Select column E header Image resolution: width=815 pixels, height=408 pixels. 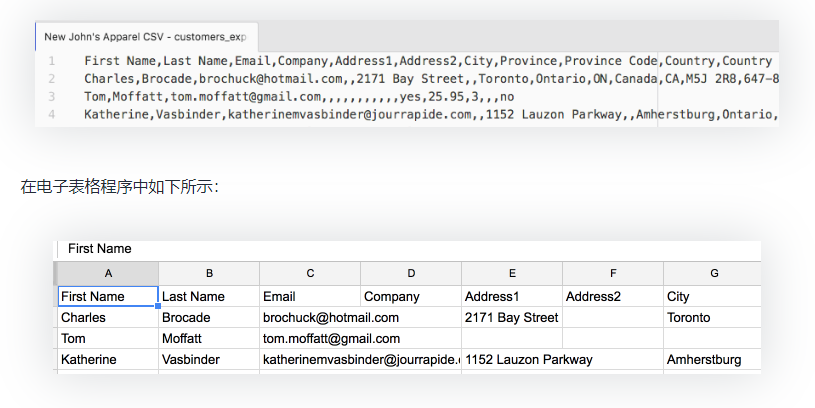[x=512, y=273]
